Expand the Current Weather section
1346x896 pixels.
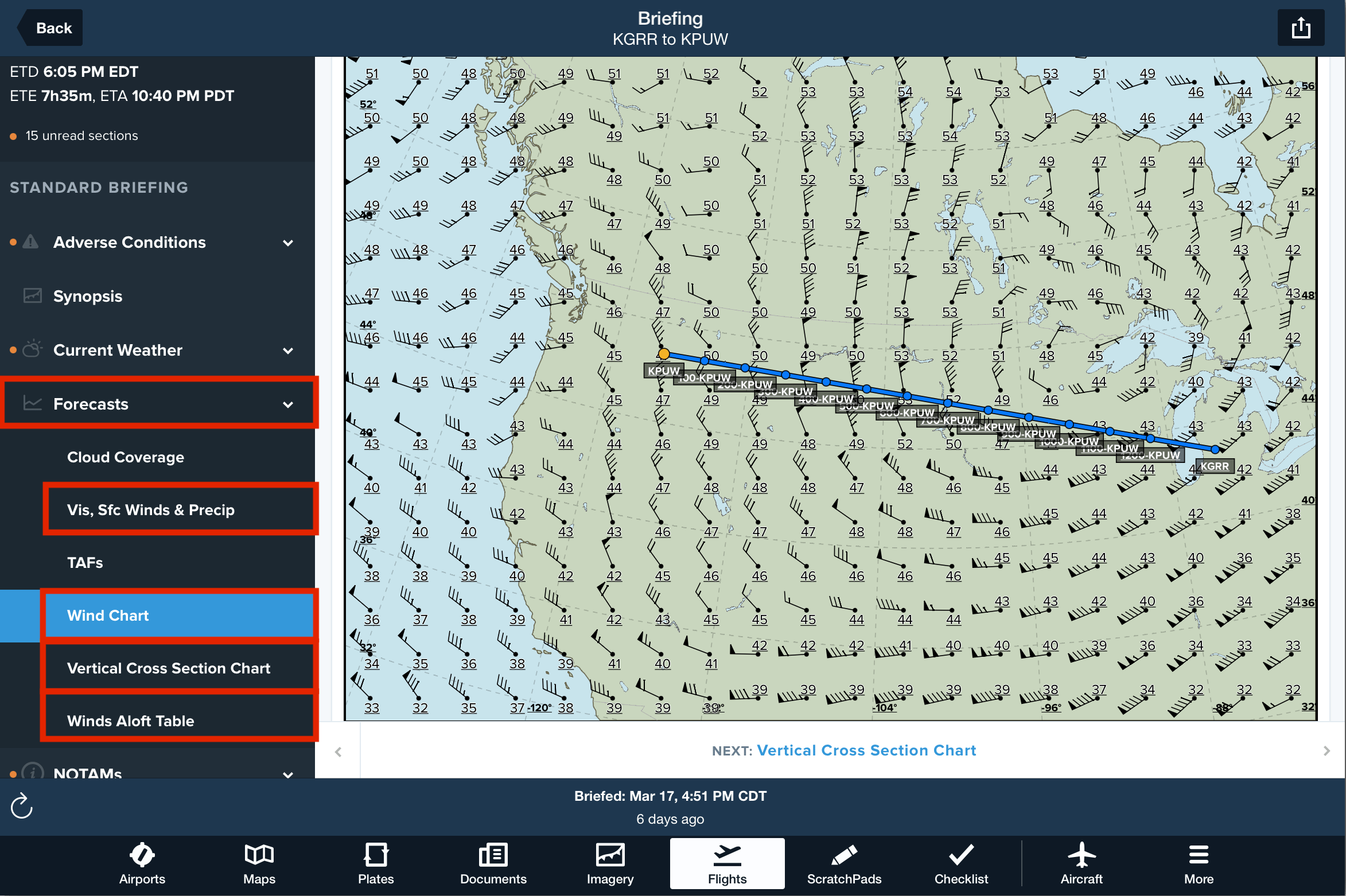point(288,350)
